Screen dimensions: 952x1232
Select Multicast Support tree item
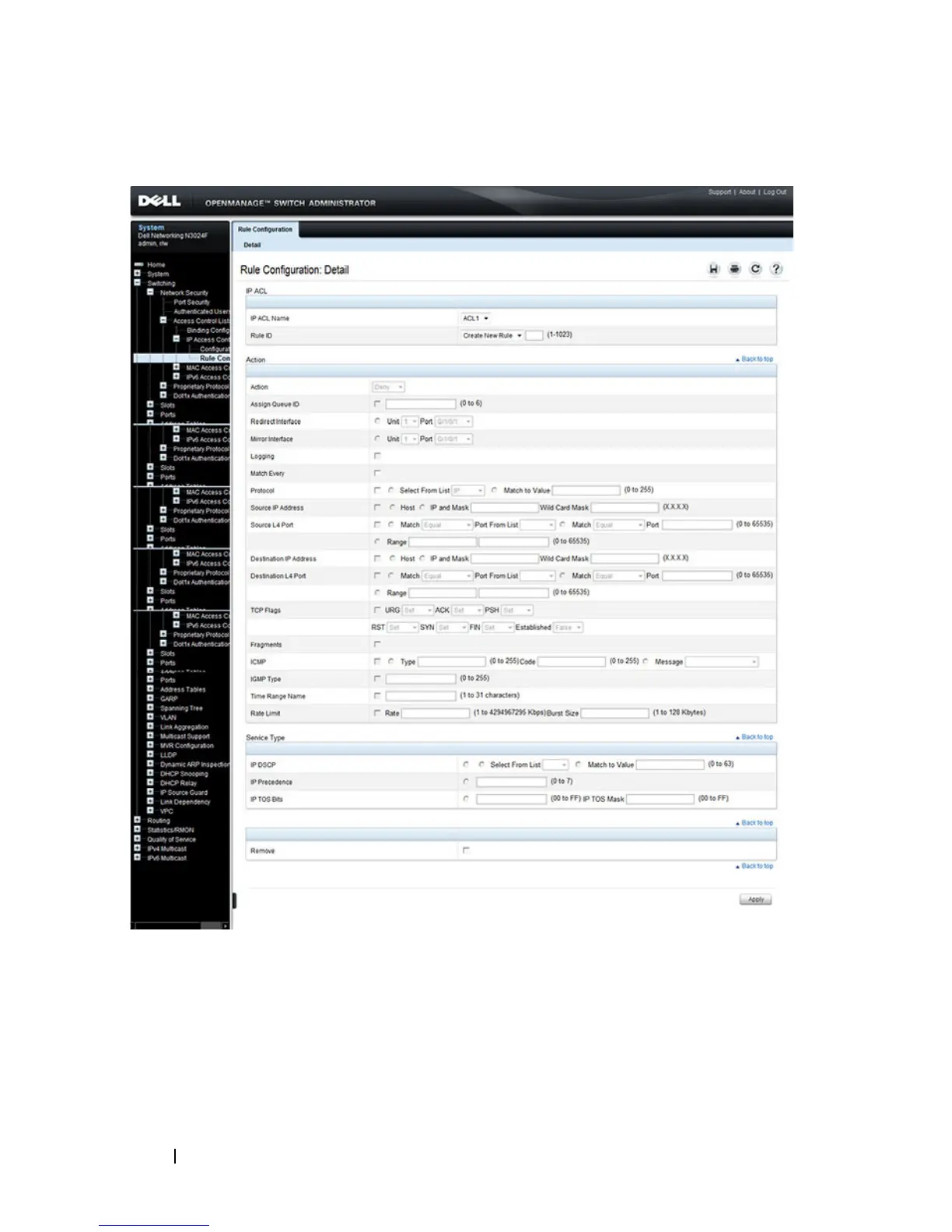(185, 736)
